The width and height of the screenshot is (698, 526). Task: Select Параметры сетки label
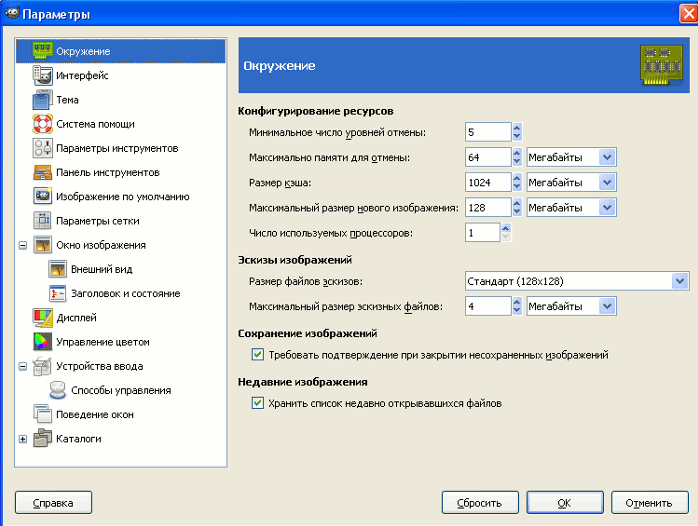point(98,221)
